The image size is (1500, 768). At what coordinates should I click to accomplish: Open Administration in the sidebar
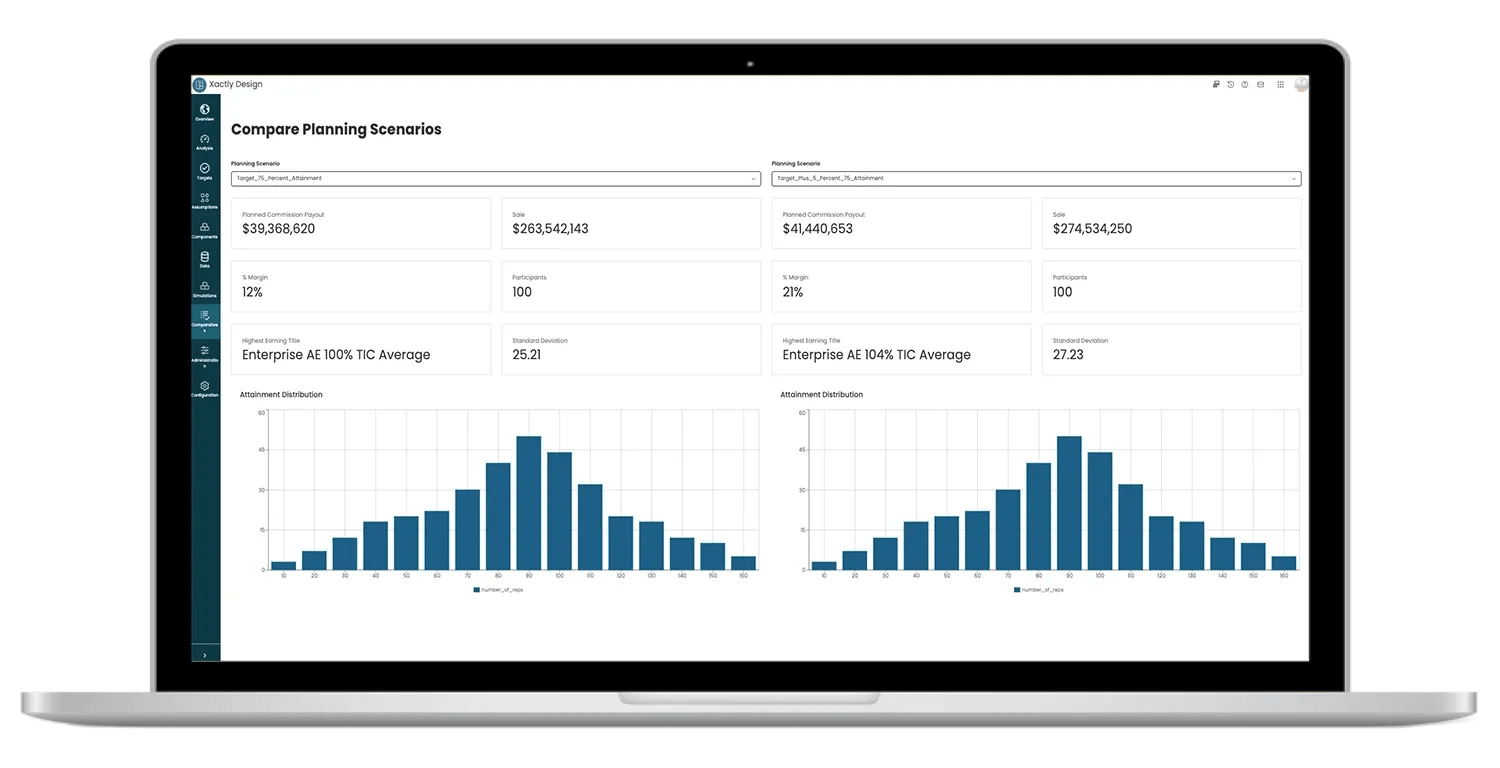pos(205,356)
